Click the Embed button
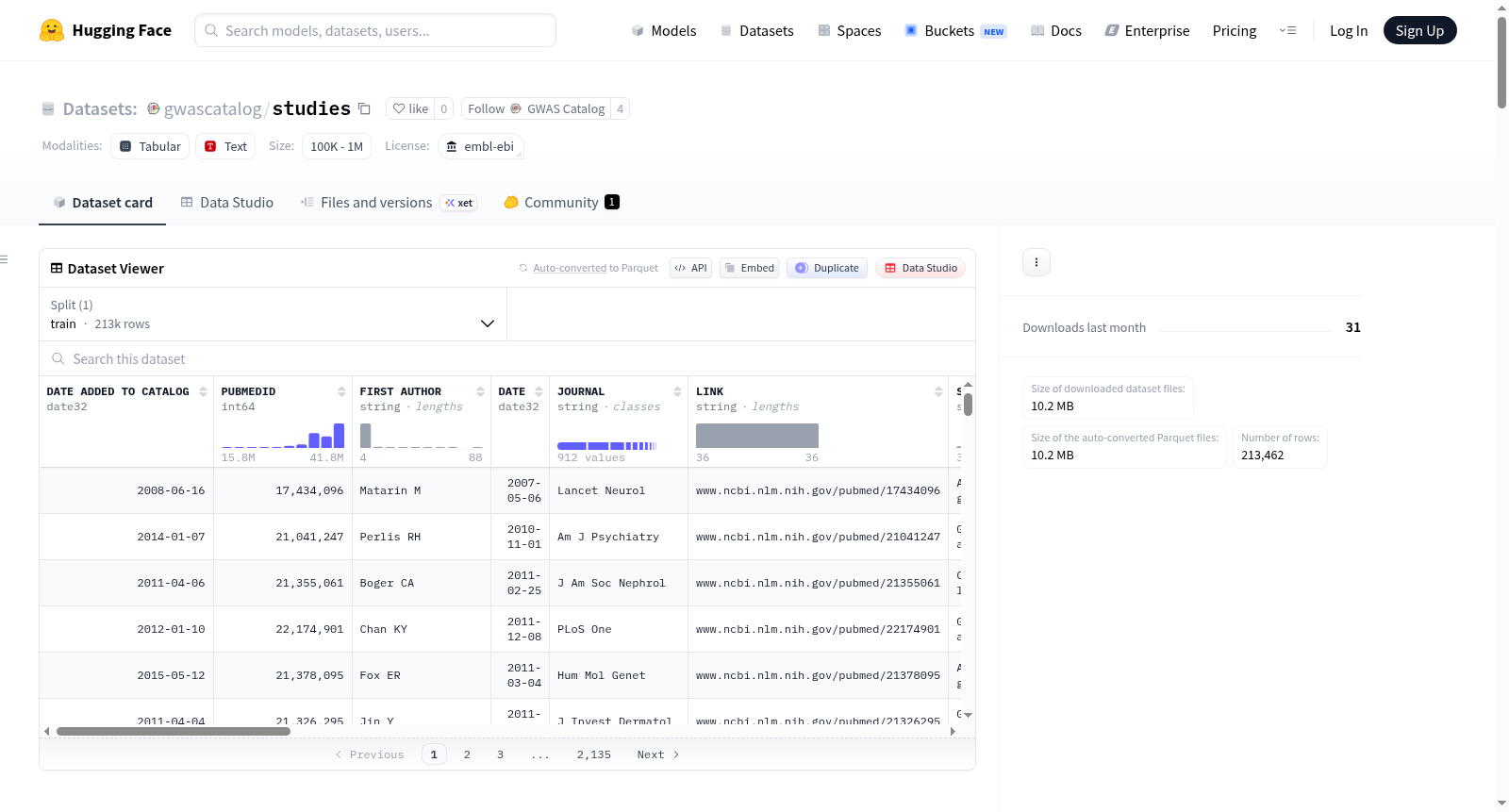 pos(749,268)
